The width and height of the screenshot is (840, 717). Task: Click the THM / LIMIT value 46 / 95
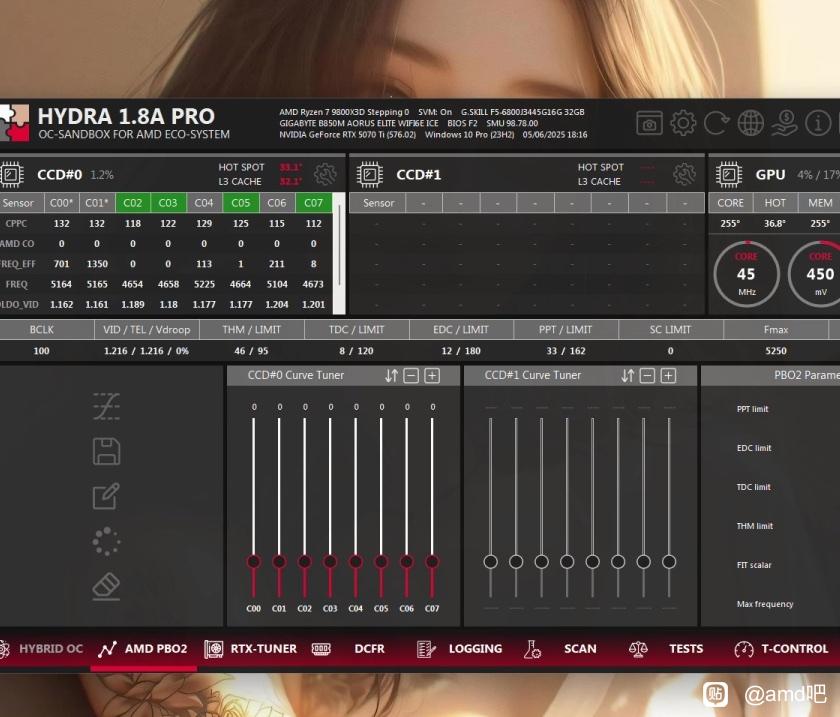coord(251,351)
